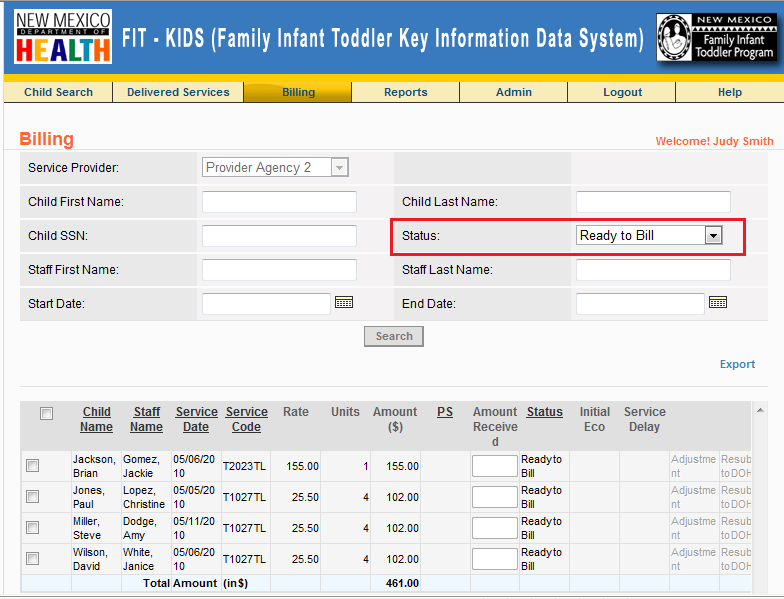Screen dimensions: 784x599
Task: Go to the Child Search tab
Action: [58, 92]
